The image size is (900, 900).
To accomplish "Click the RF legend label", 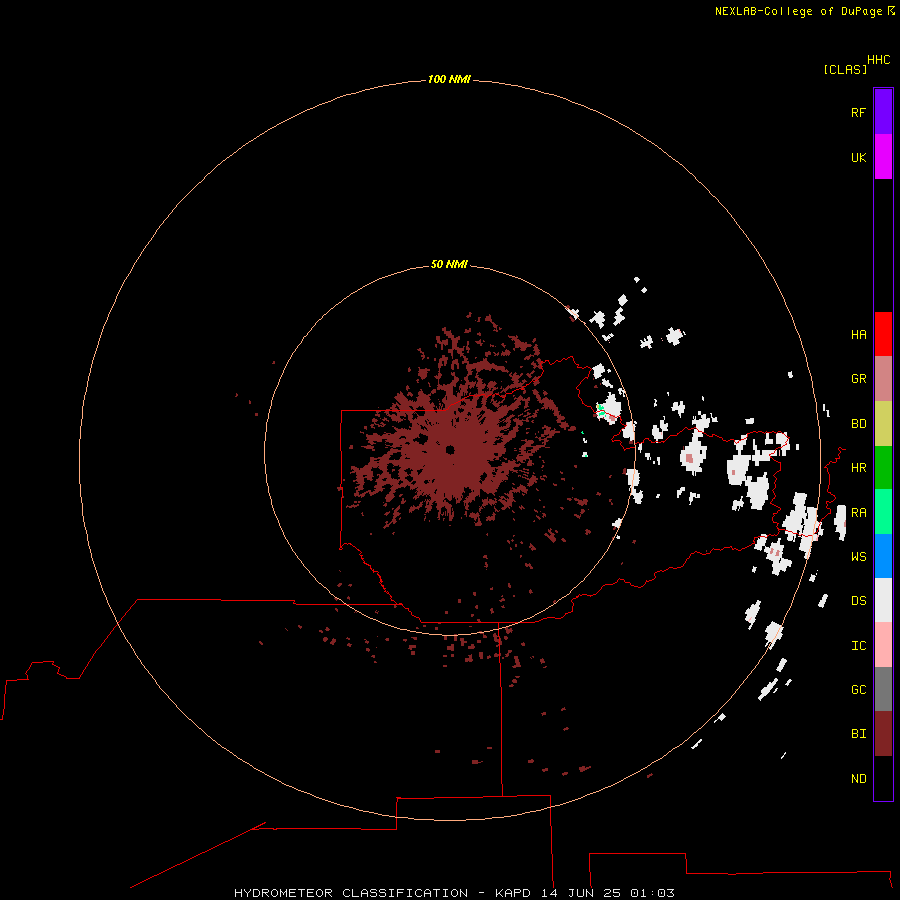I will (x=858, y=113).
